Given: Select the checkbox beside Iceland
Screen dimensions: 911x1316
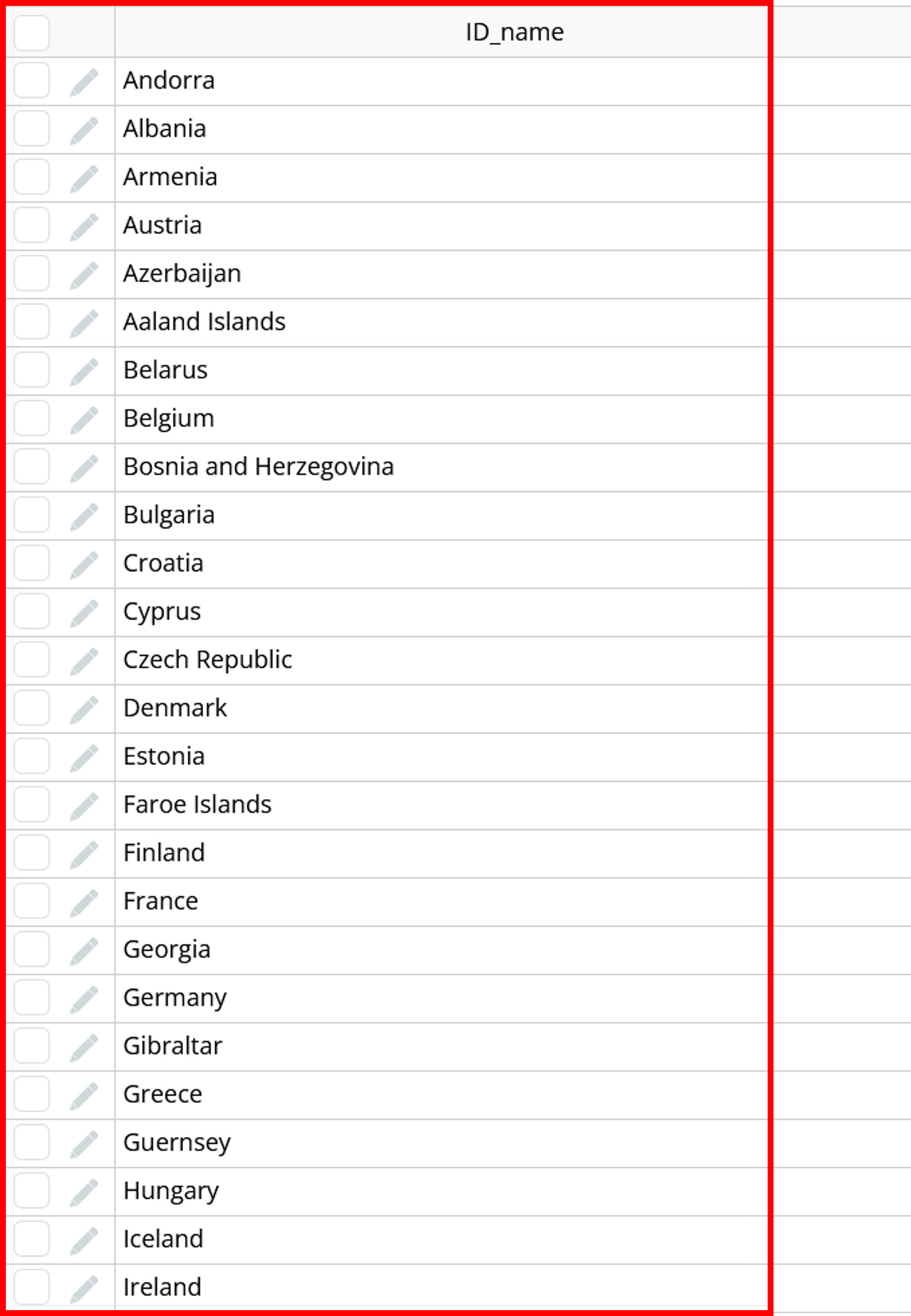Looking at the screenshot, I should tap(32, 1238).
